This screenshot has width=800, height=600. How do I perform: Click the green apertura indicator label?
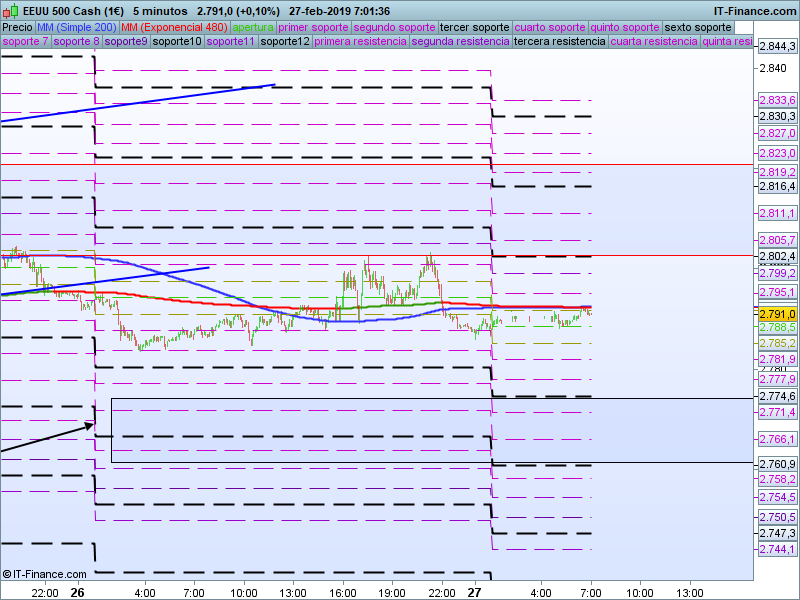[253, 27]
